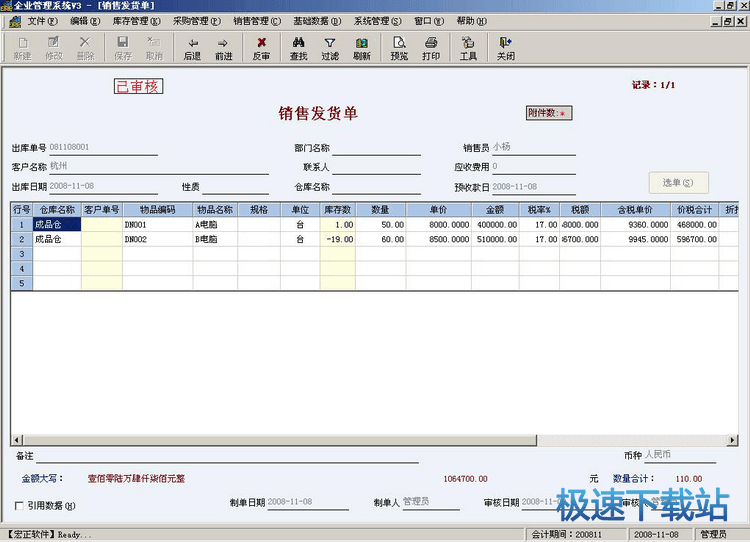750x542 pixels.
Task: Click the 新建 (New) toolbar icon
Action: (22, 48)
